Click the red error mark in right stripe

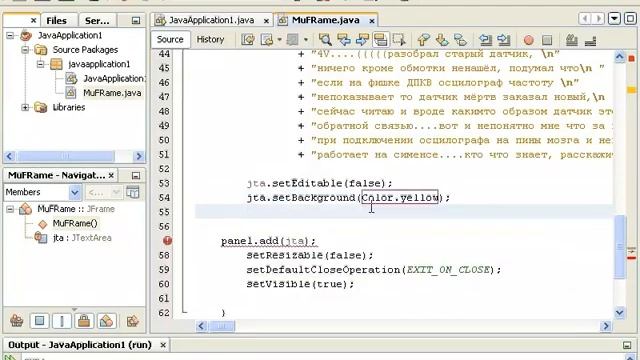(x=631, y=258)
